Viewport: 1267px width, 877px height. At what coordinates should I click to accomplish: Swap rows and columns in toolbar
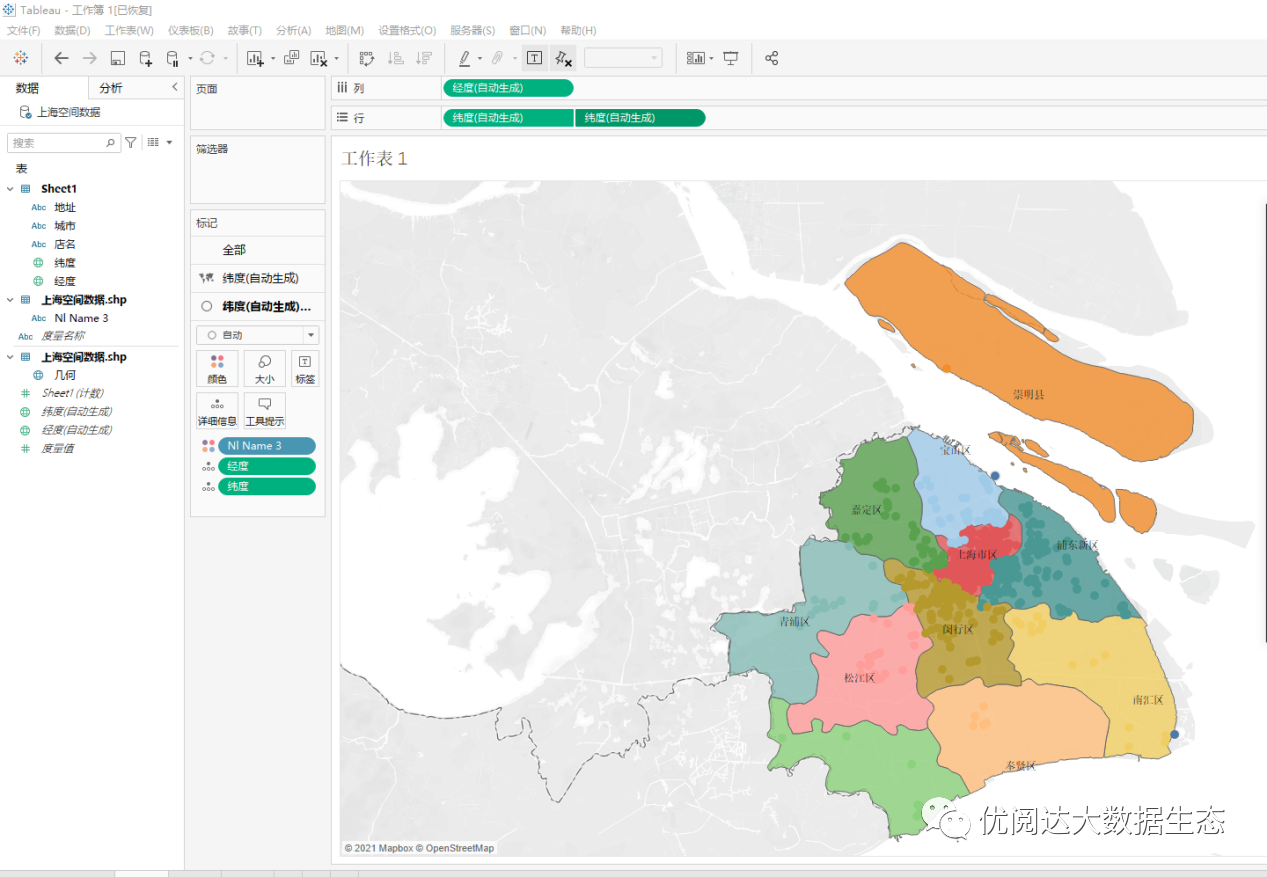[366, 58]
